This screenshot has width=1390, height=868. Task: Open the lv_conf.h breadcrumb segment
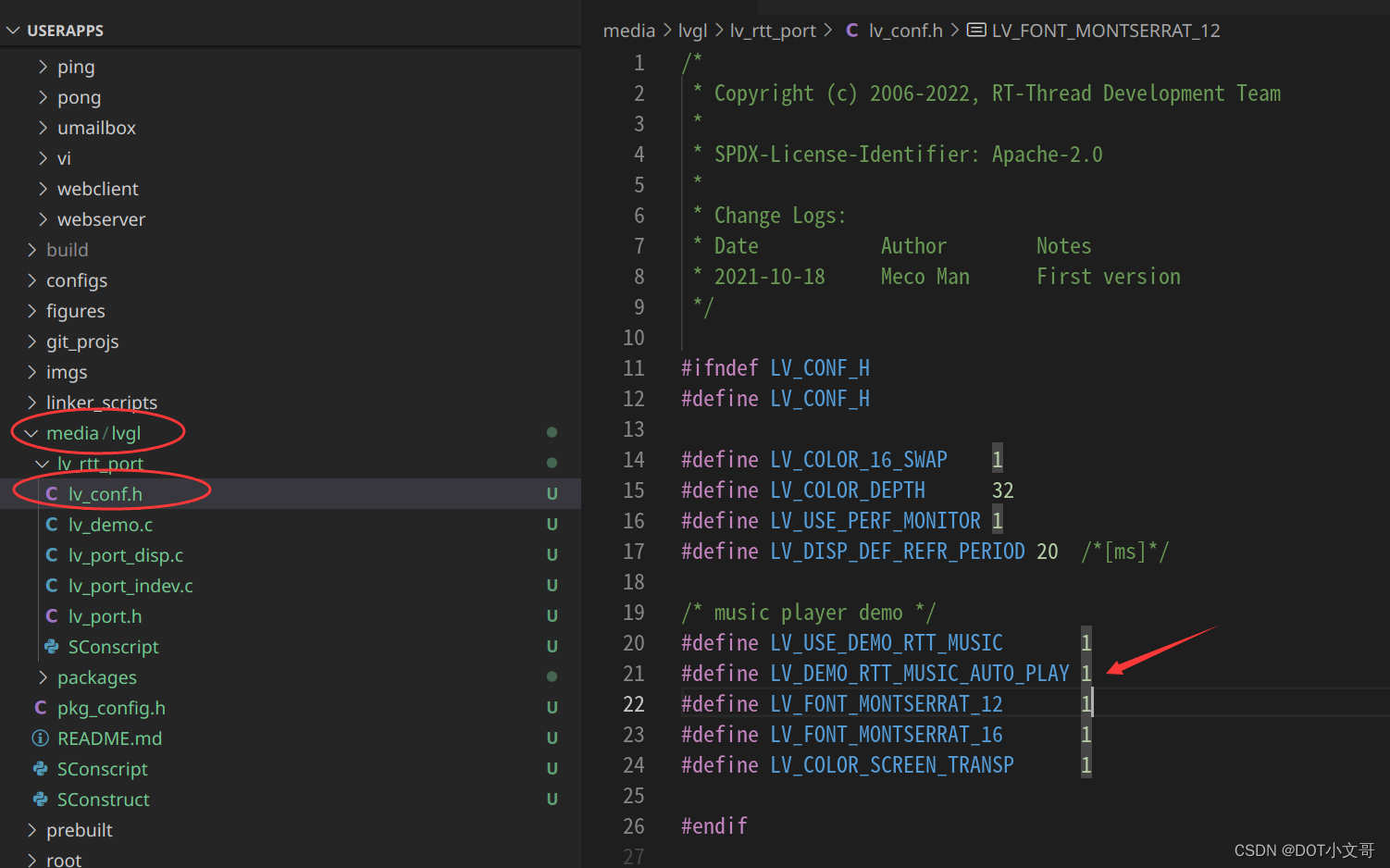tap(906, 31)
